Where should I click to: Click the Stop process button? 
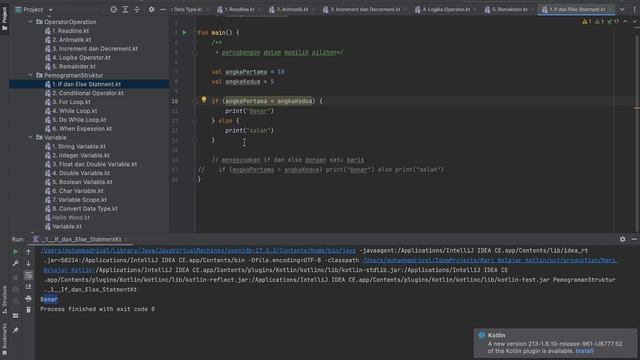tap(16, 277)
